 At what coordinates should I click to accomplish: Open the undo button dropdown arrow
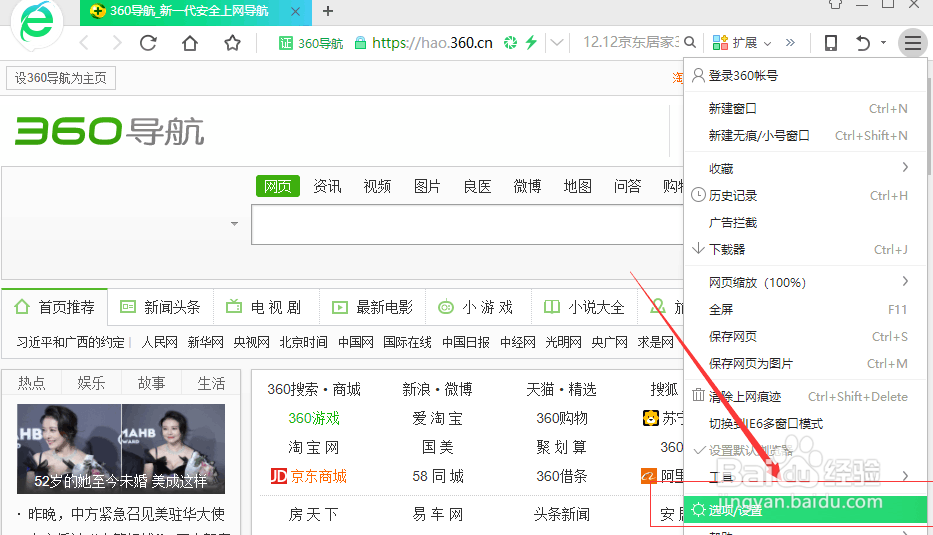(884, 42)
